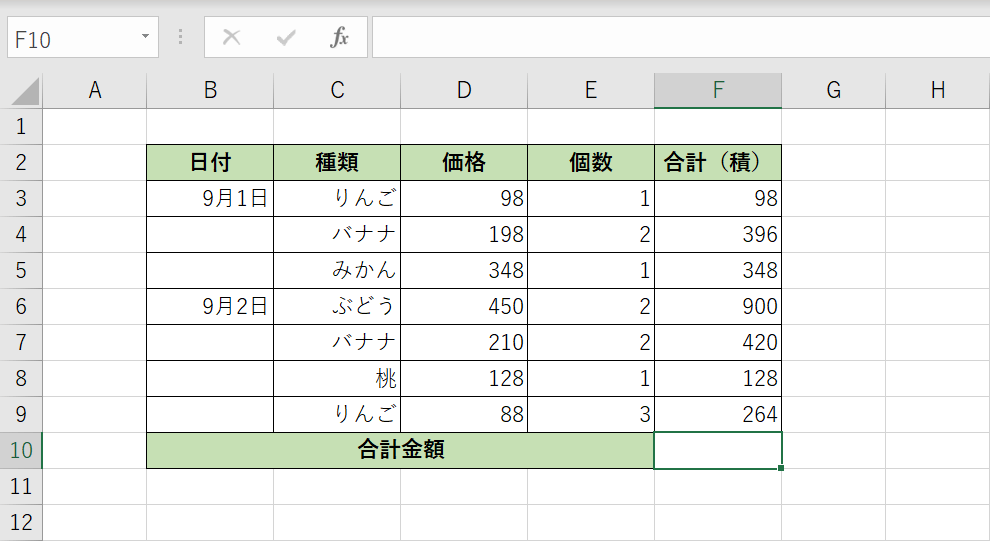Screen dimensions: 990x541
Task: Click the 日付 header cell
Action: click(210, 163)
